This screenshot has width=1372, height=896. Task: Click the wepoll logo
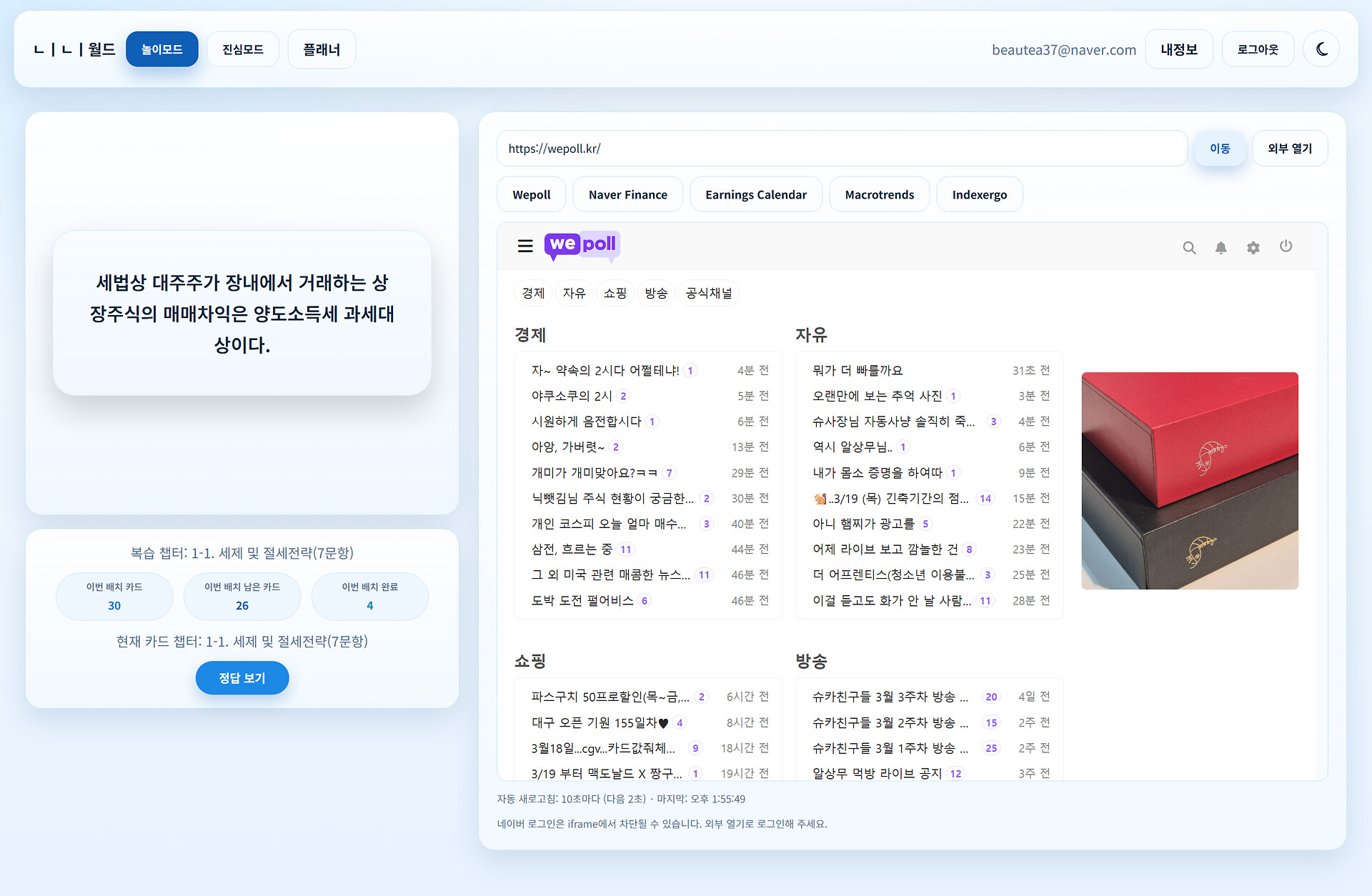[582, 245]
